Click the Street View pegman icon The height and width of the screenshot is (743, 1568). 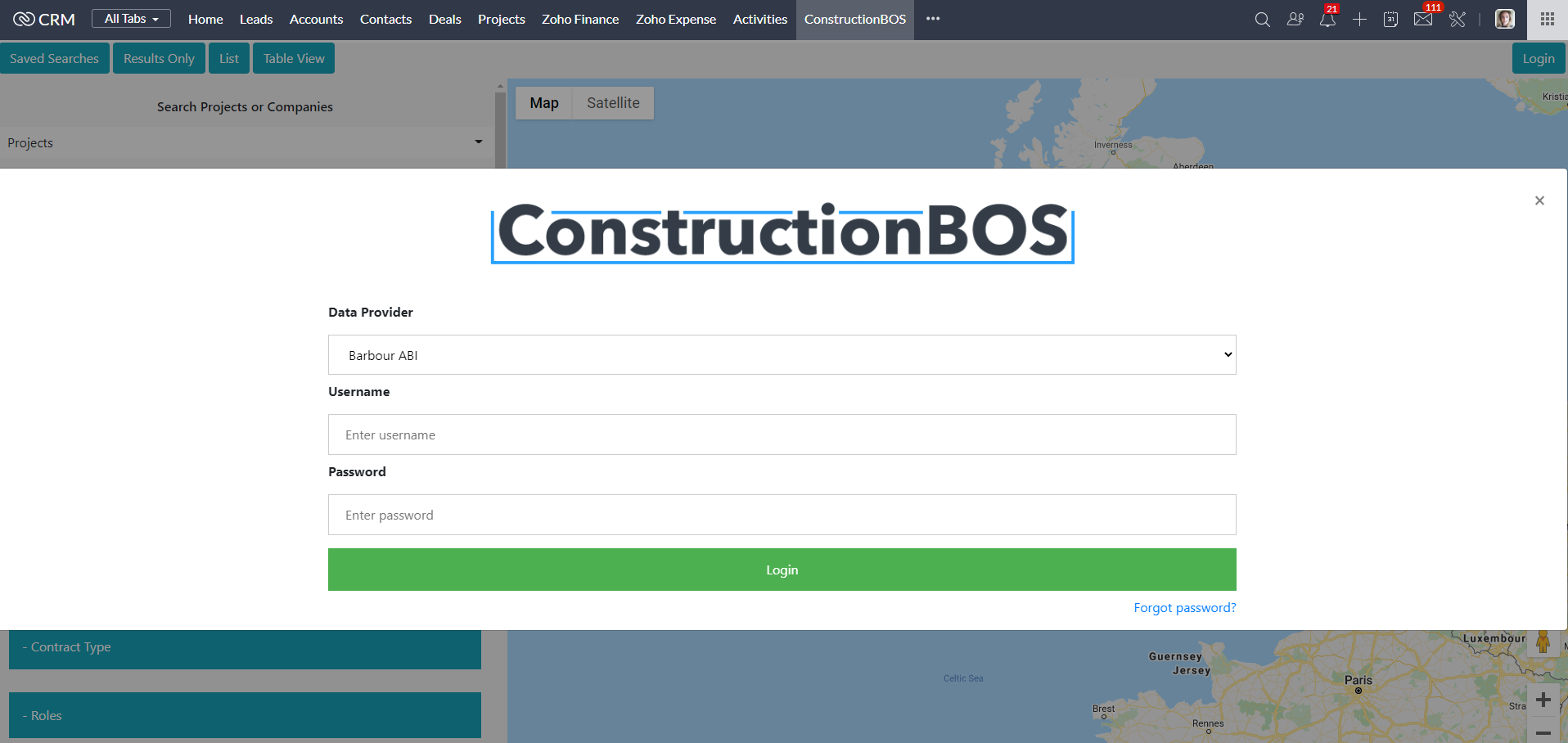pos(1543,642)
